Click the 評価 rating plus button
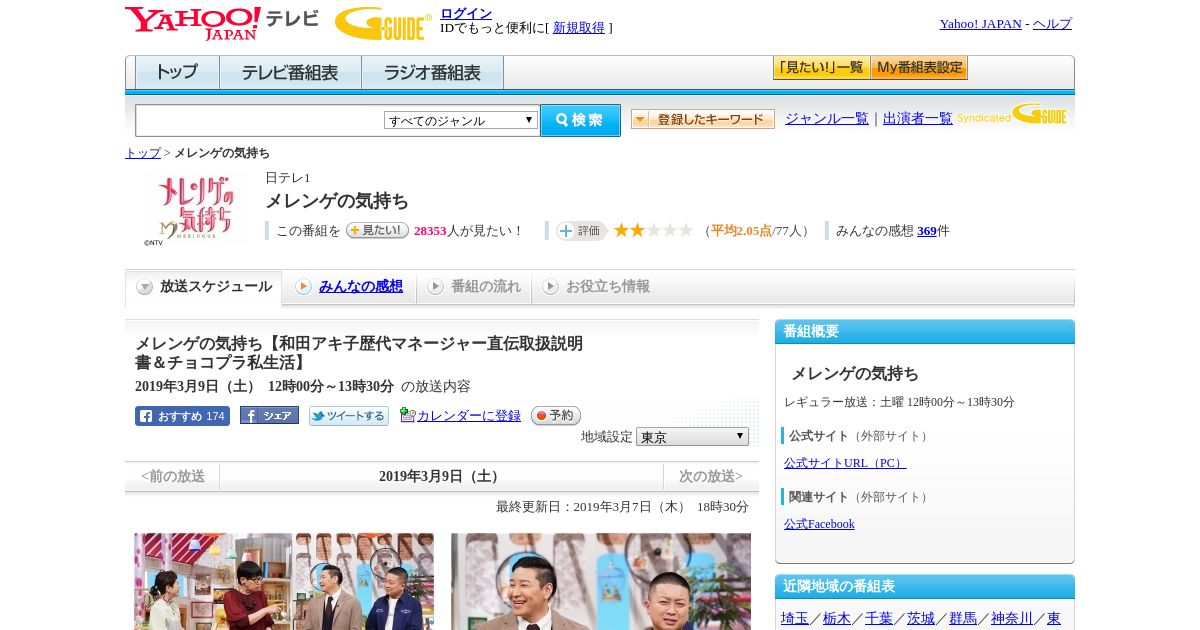The height and width of the screenshot is (630, 1200). (x=581, y=231)
